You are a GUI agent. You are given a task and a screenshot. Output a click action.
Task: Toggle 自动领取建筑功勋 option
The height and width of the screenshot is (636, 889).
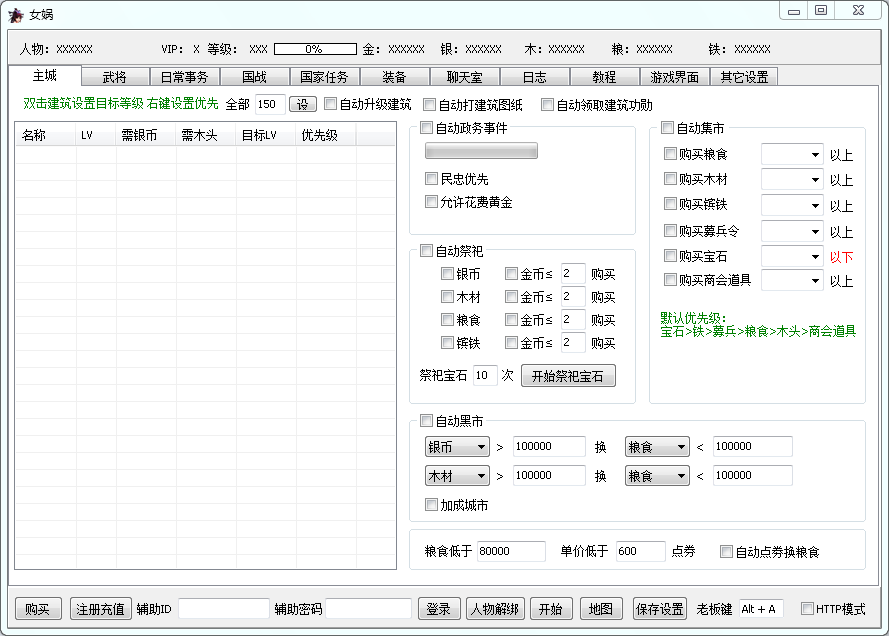548,104
